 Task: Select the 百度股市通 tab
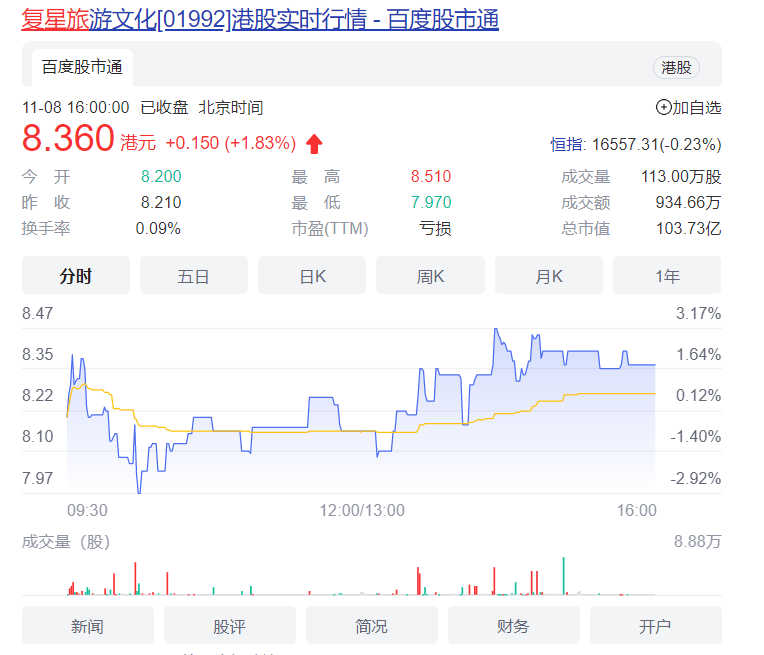pyautogui.click(x=82, y=68)
